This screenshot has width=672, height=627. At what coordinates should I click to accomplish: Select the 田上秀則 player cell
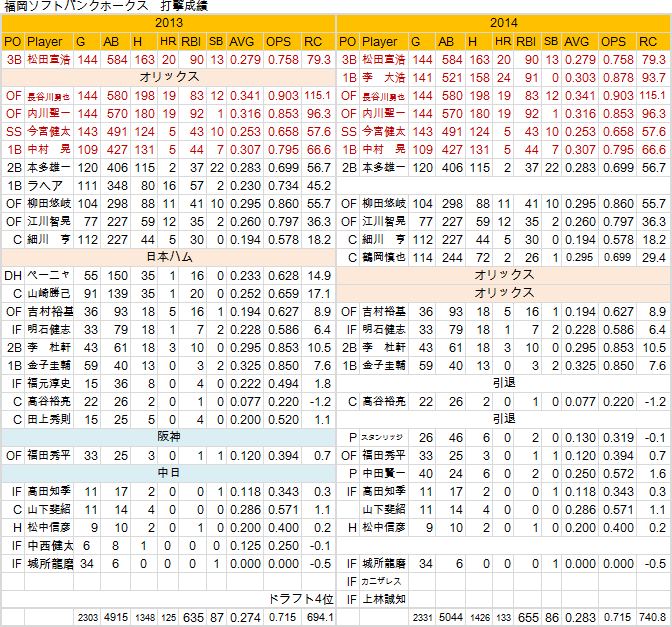[x=49, y=420]
